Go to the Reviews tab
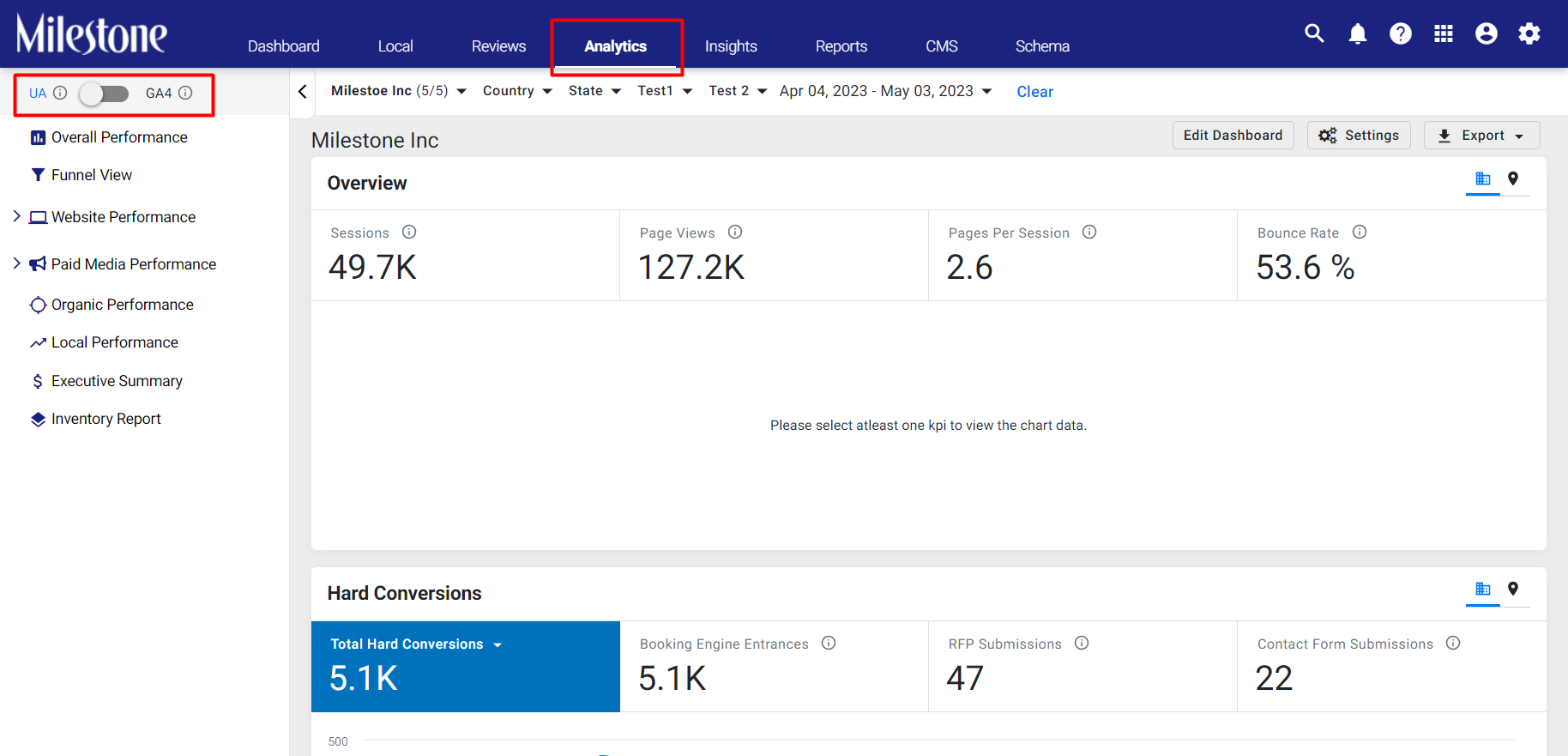The image size is (1568, 756). tap(498, 46)
